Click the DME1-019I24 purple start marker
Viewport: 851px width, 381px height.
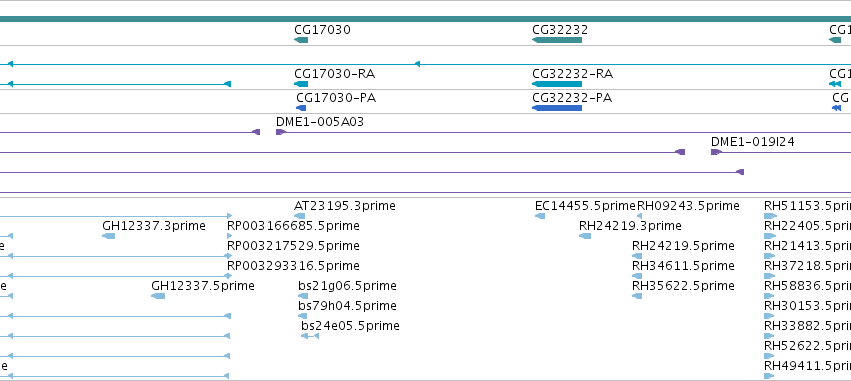[x=716, y=152]
